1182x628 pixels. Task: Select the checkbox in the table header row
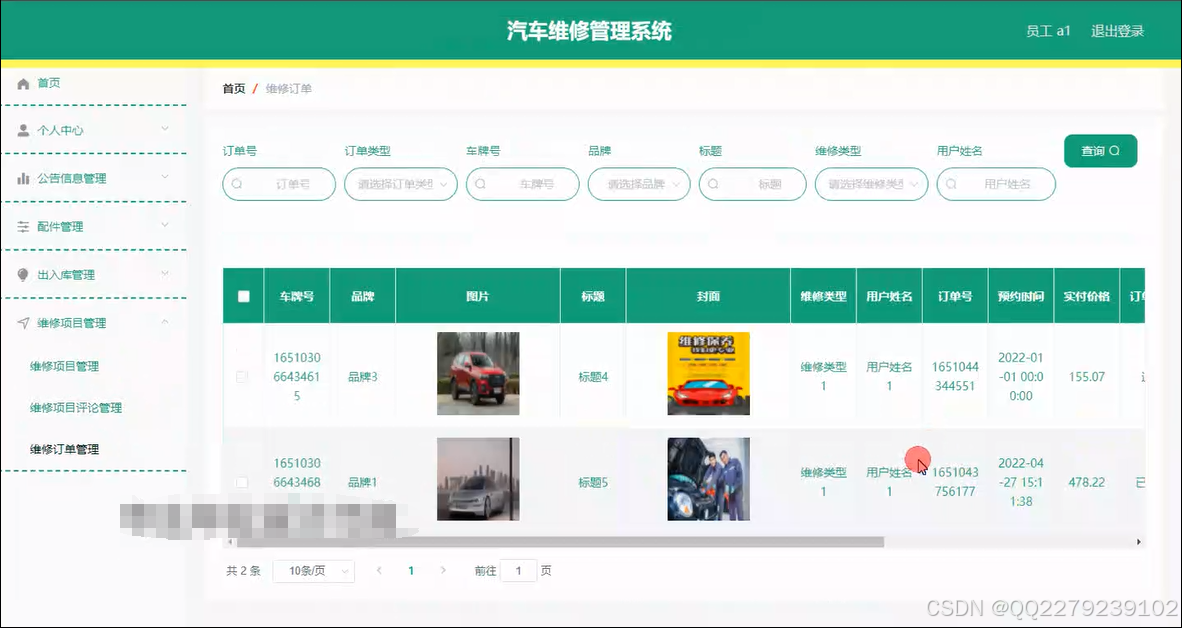click(242, 294)
